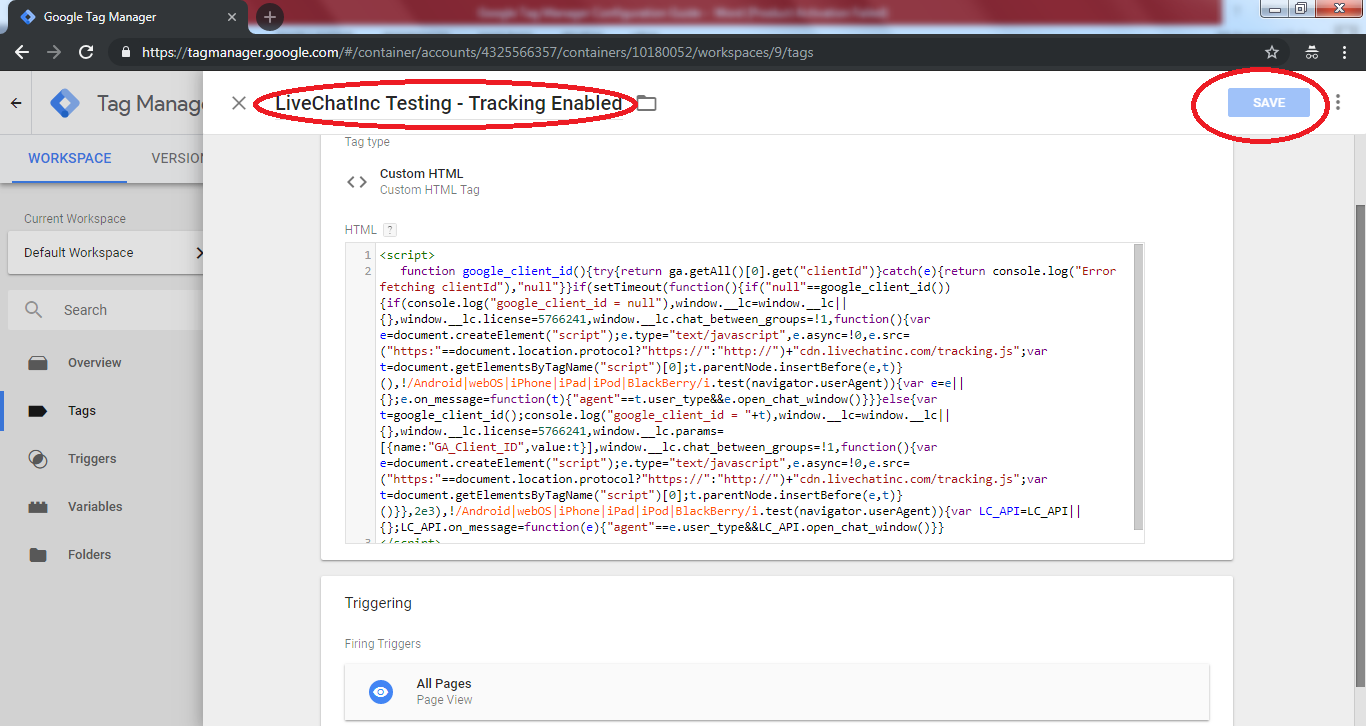
Task: Click the Variables block icon
Action: (x=38, y=507)
